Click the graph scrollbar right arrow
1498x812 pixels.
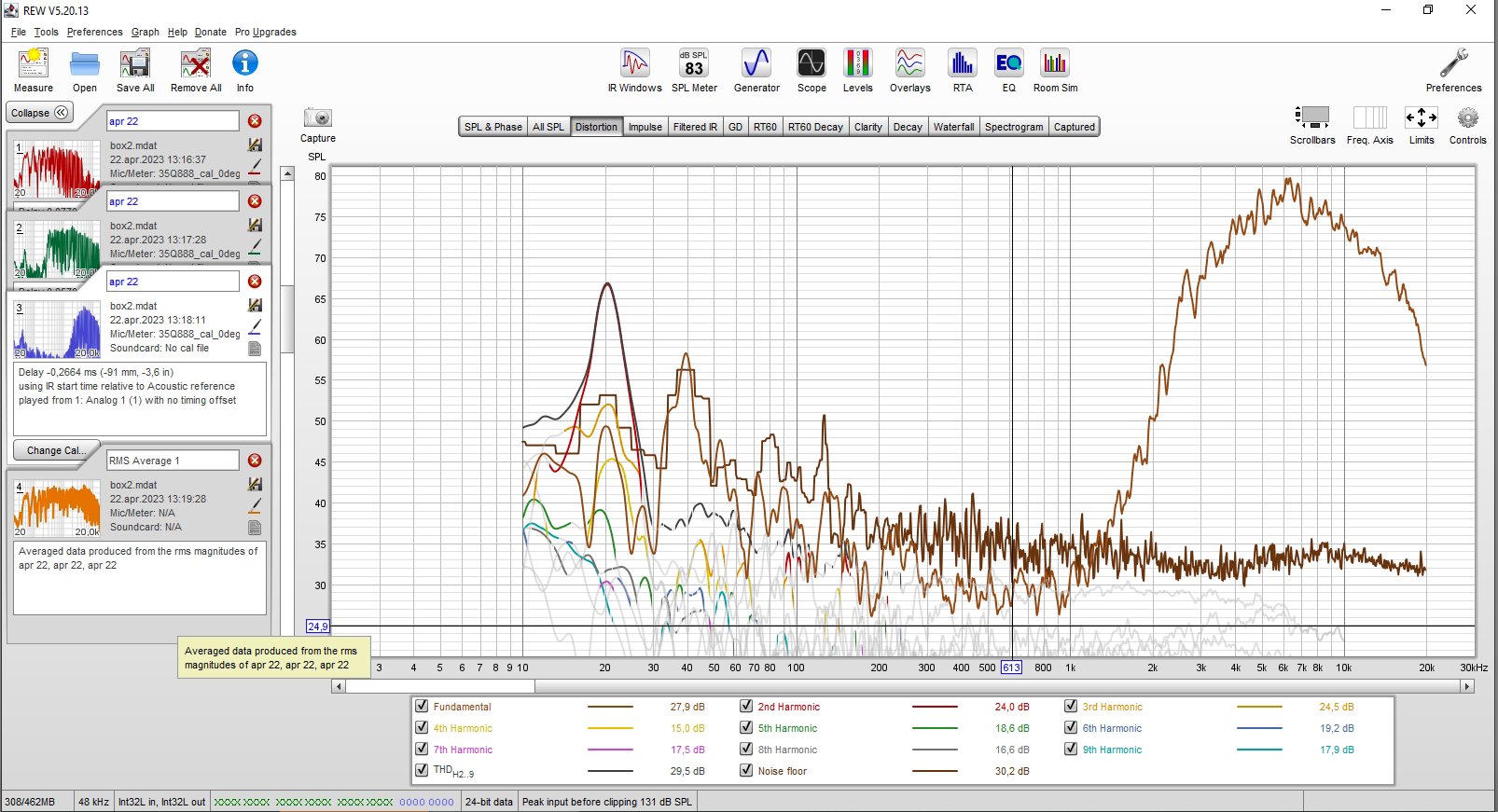[x=1466, y=686]
